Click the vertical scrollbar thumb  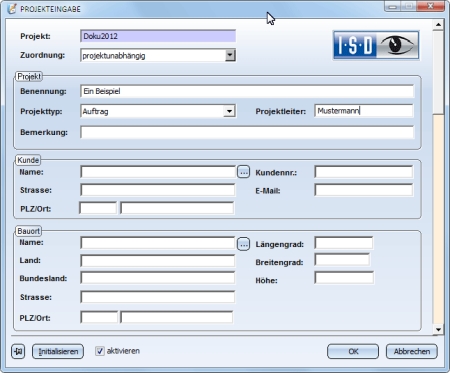tap(438, 72)
